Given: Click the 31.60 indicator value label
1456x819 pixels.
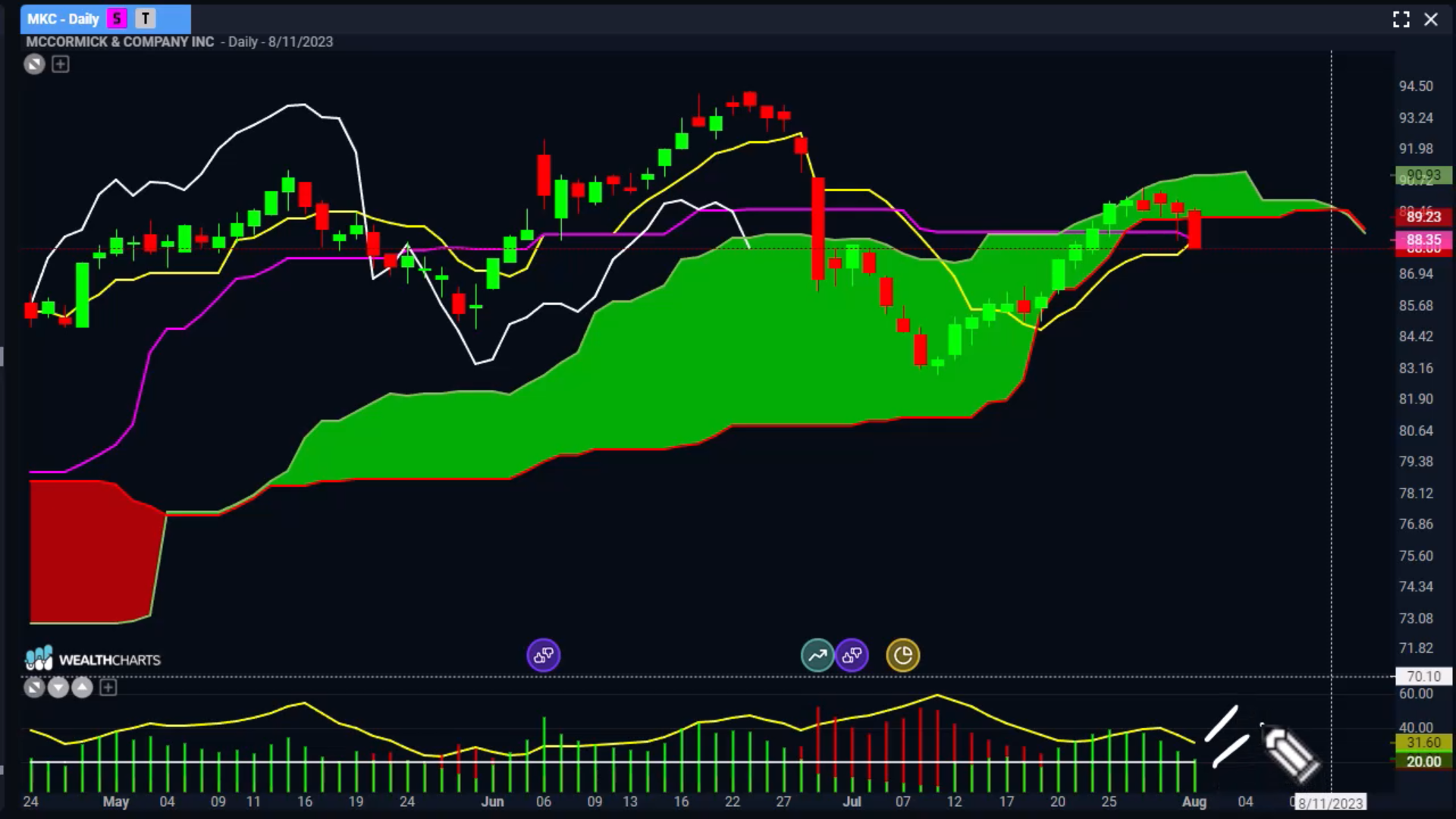Looking at the screenshot, I should point(1424,743).
